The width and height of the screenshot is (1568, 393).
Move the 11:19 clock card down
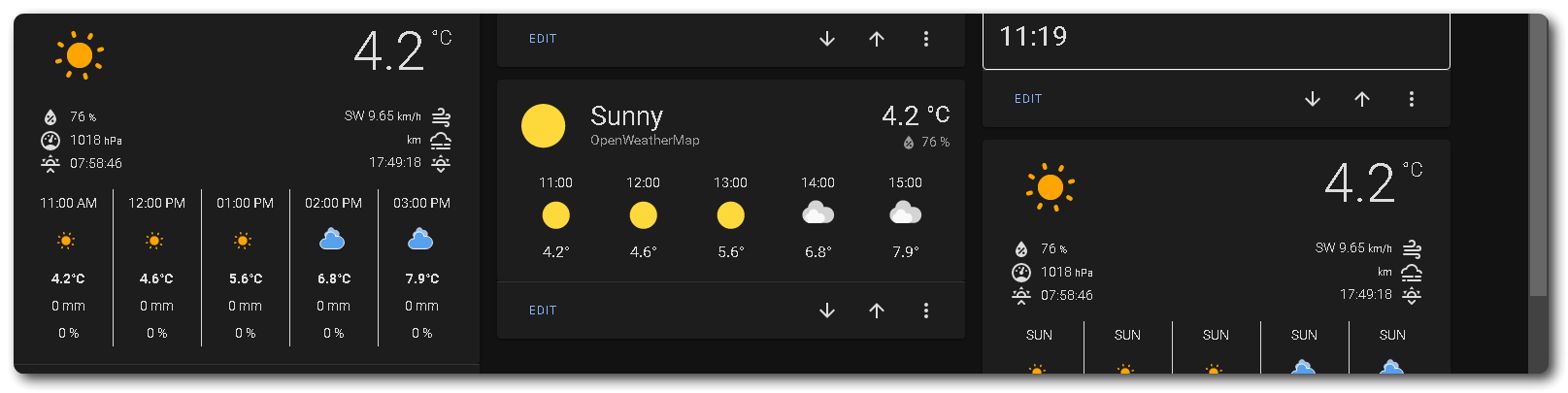1313,99
